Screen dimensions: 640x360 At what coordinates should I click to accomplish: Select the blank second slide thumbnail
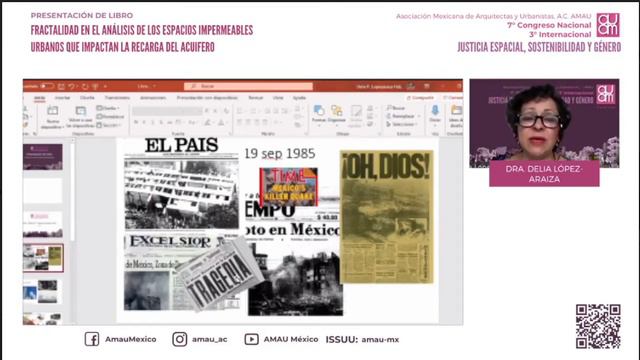point(43,190)
